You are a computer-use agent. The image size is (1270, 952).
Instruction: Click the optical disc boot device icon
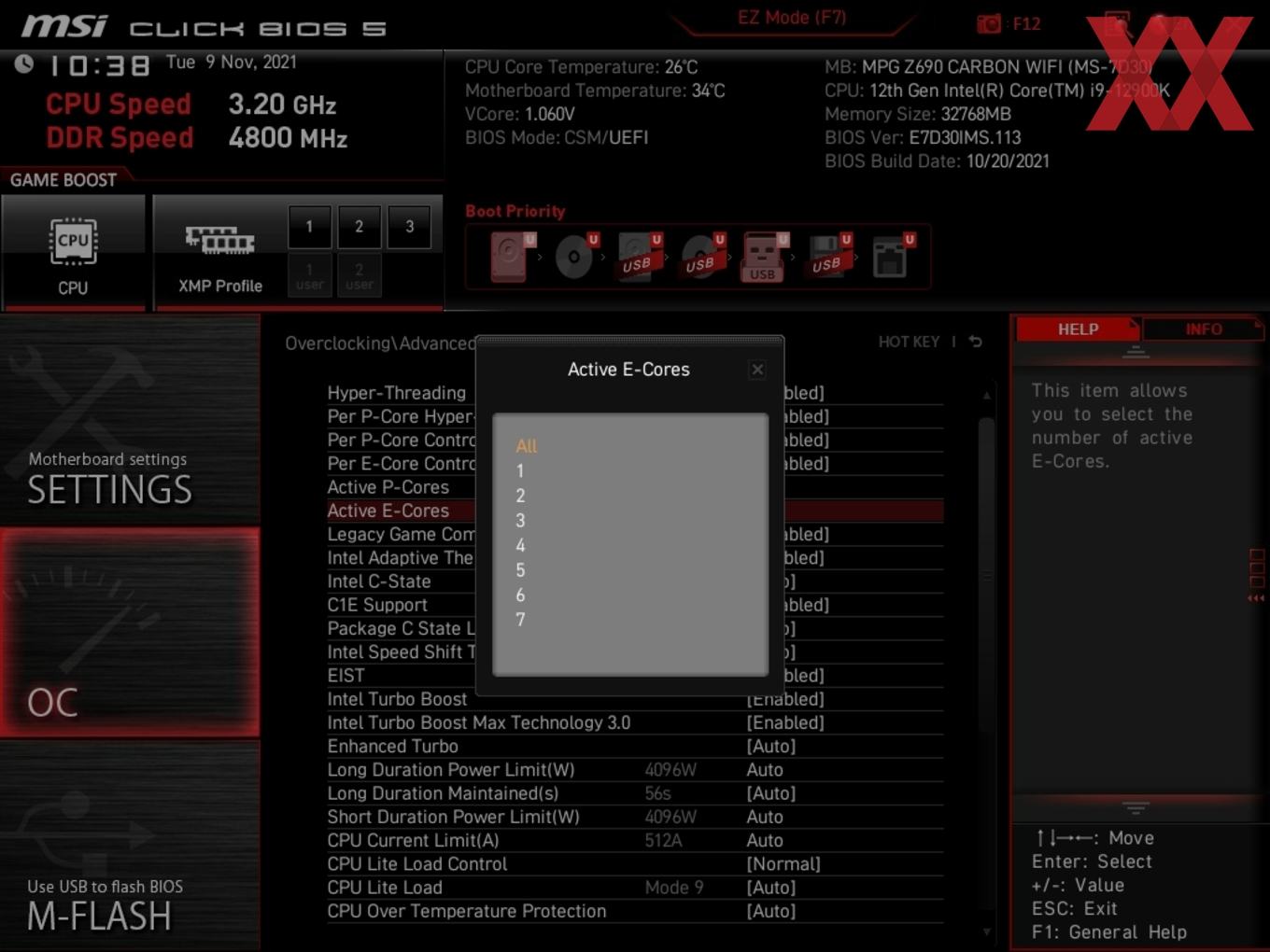pyautogui.click(x=575, y=257)
